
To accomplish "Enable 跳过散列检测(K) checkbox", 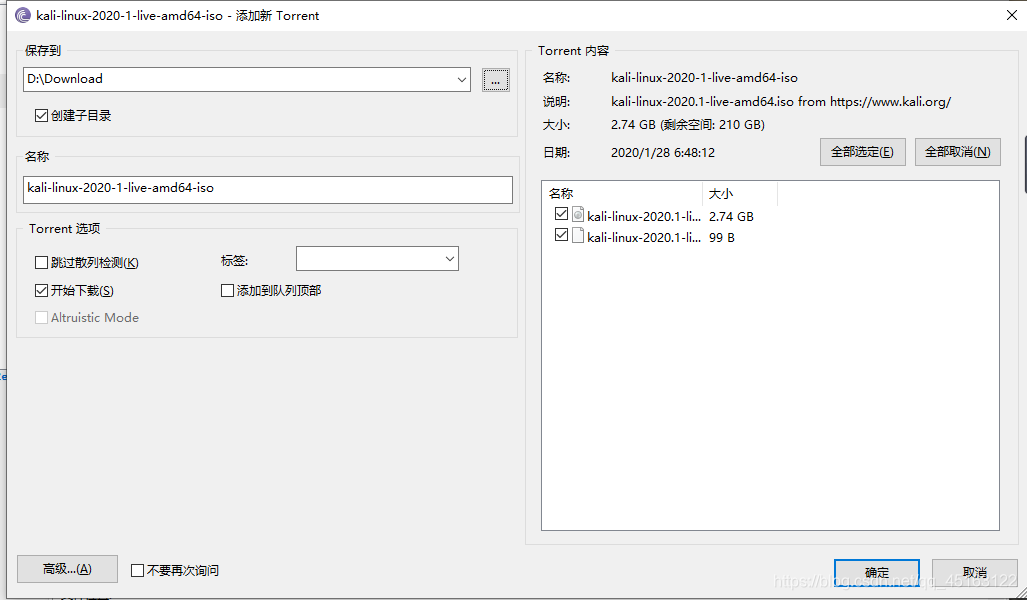I will coord(41,263).
